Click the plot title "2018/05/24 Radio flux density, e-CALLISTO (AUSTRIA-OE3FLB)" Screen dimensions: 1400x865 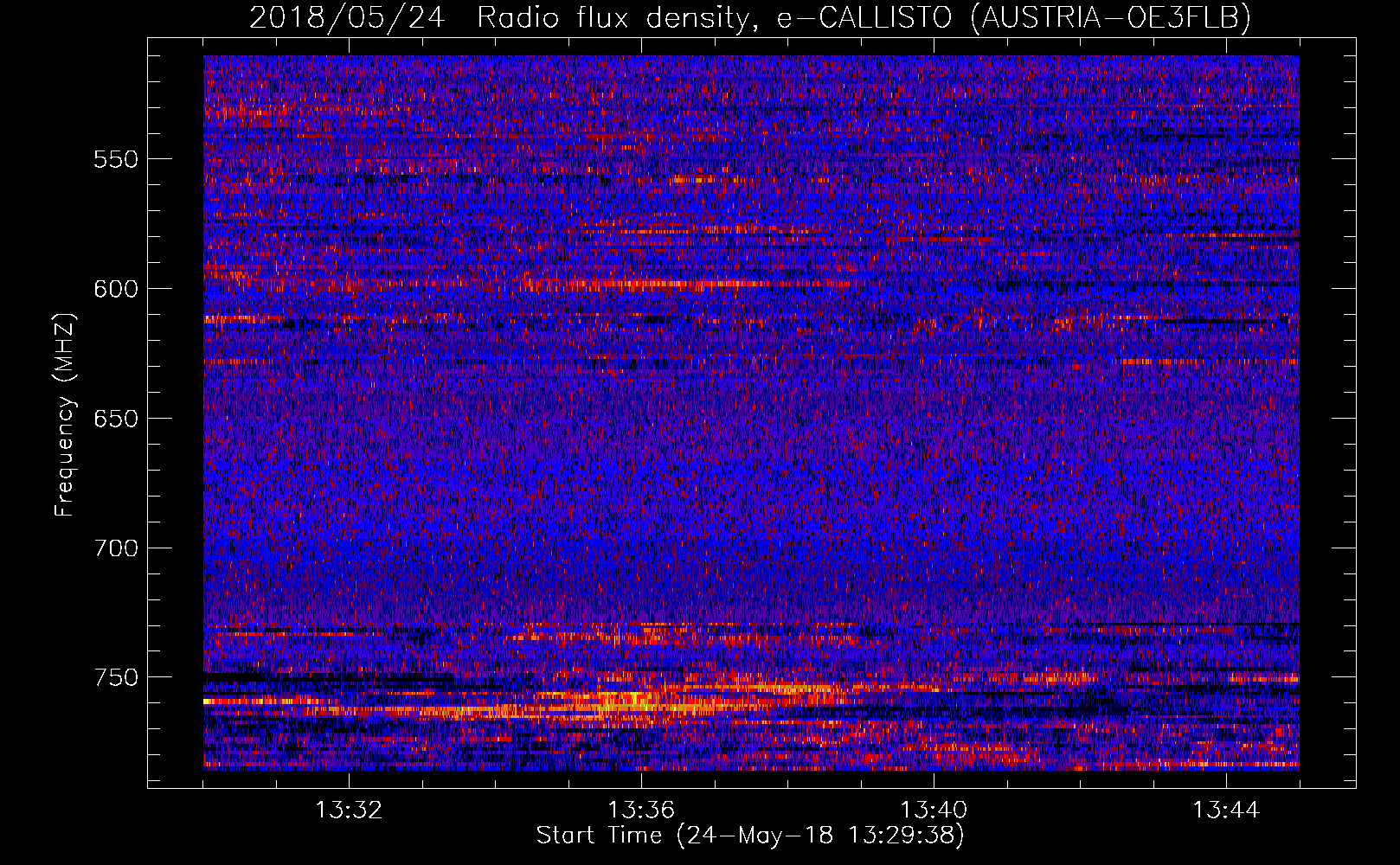tap(750, 16)
